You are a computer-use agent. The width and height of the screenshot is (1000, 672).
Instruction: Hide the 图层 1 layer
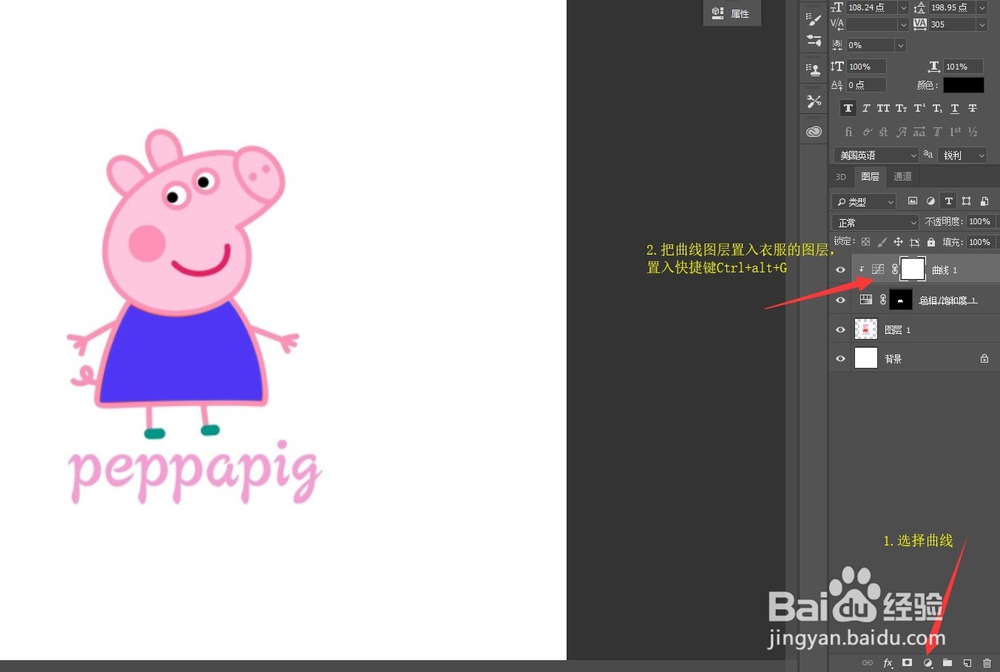click(x=841, y=330)
